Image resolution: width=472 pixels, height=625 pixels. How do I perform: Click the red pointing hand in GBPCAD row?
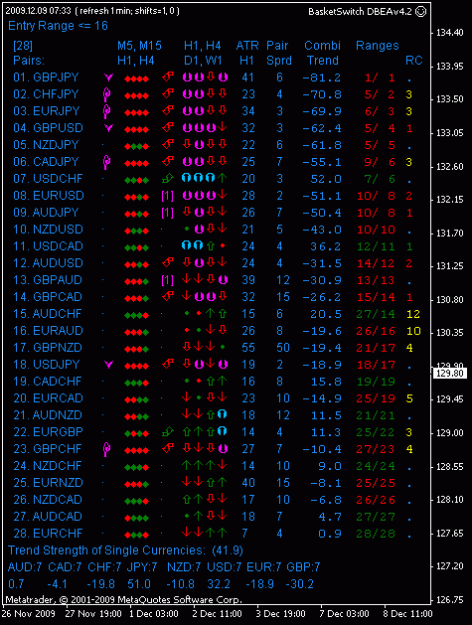pyautogui.click(x=168, y=297)
